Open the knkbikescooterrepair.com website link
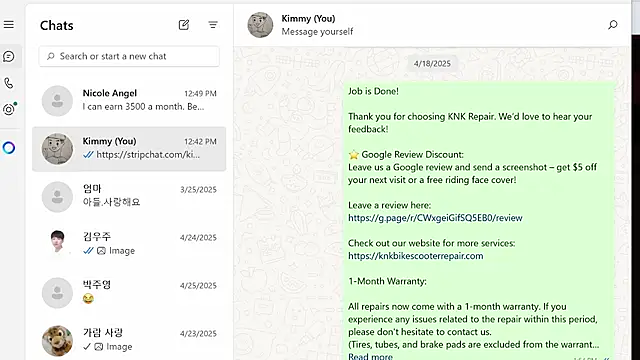Screen dimensions: 640x360 click(x=416, y=256)
